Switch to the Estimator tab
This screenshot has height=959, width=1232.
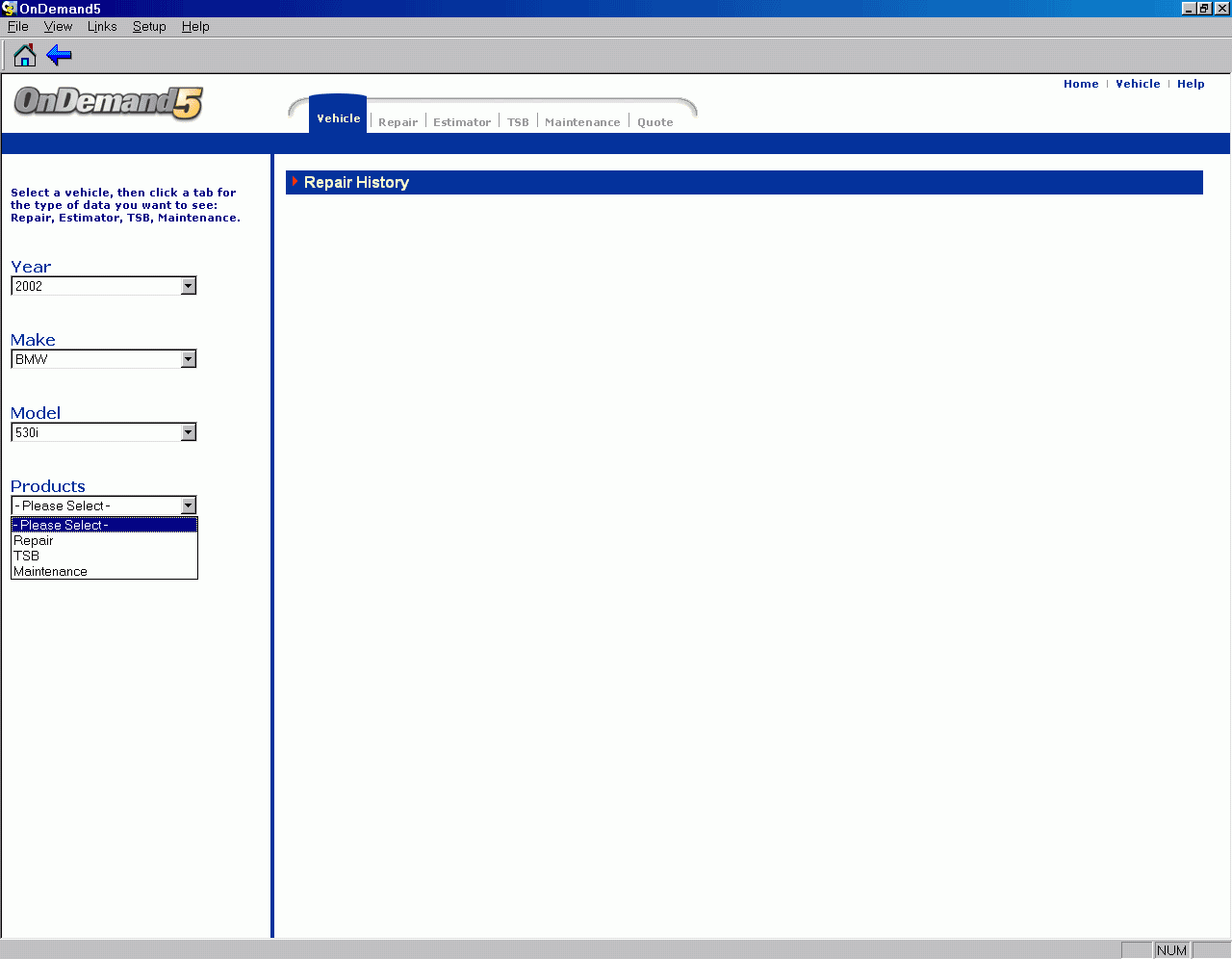pos(462,122)
